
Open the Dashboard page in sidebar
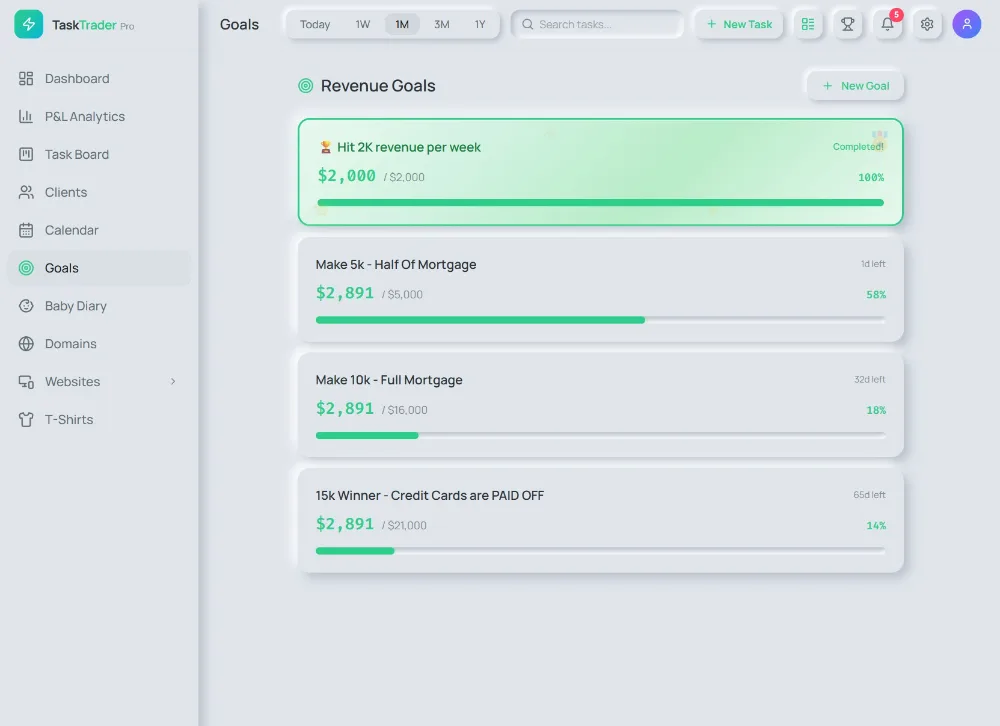click(x=77, y=79)
